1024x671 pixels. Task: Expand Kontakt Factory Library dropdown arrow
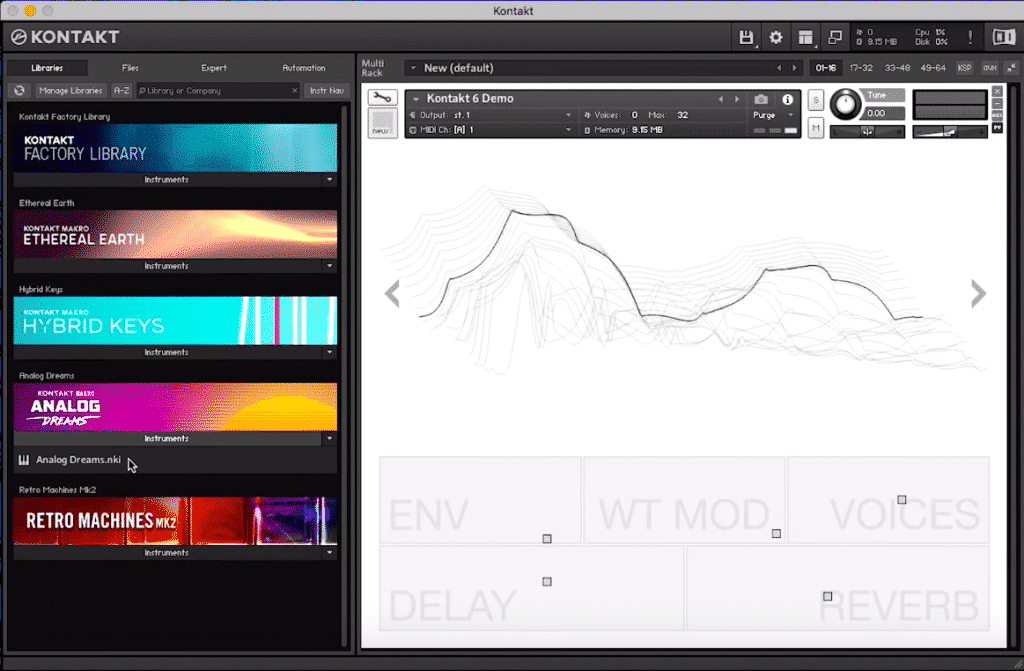tap(329, 180)
